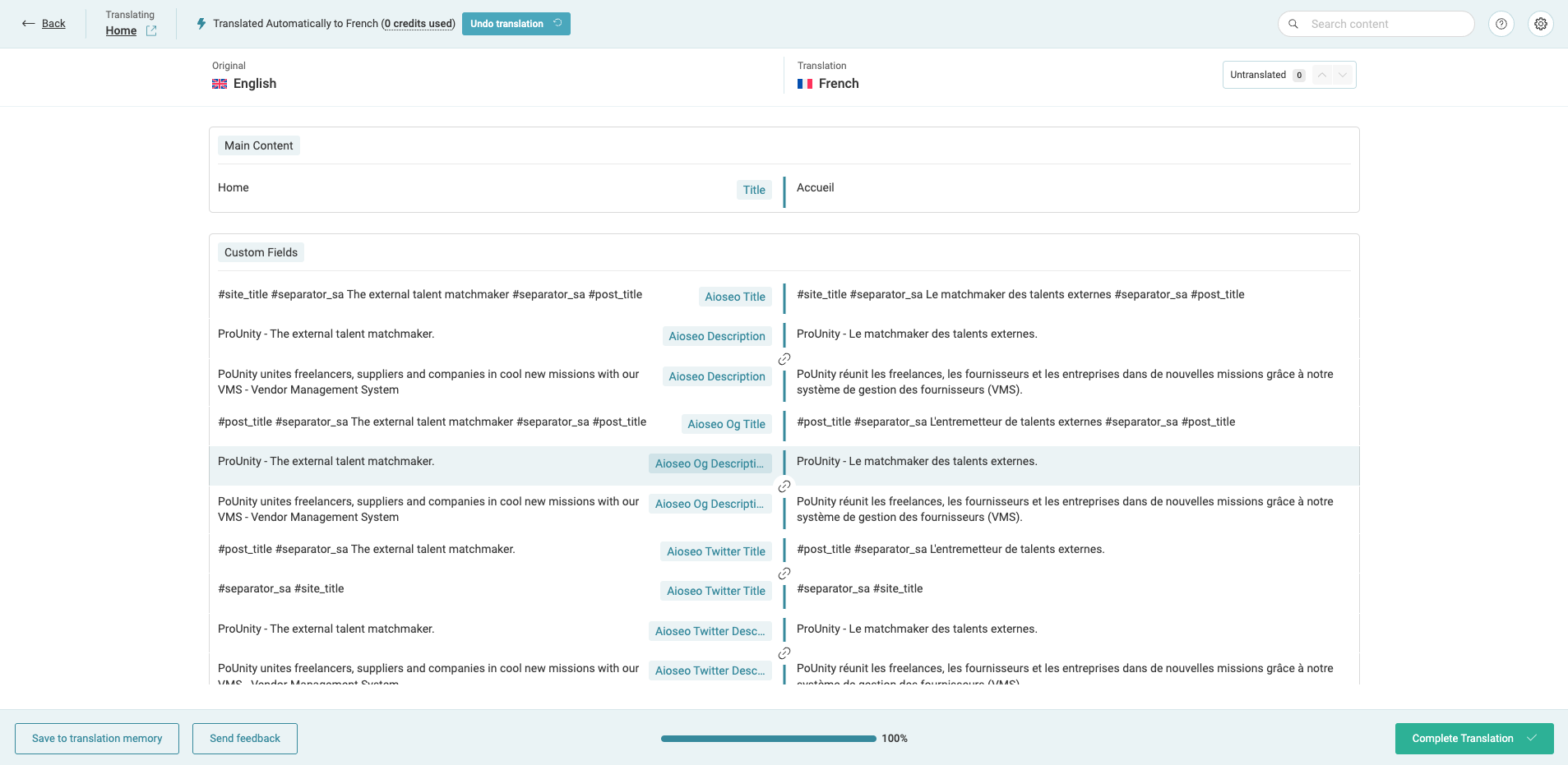Click the 0 credits used link
Image resolution: width=1568 pixels, height=765 pixels.
pyautogui.click(x=420, y=24)
